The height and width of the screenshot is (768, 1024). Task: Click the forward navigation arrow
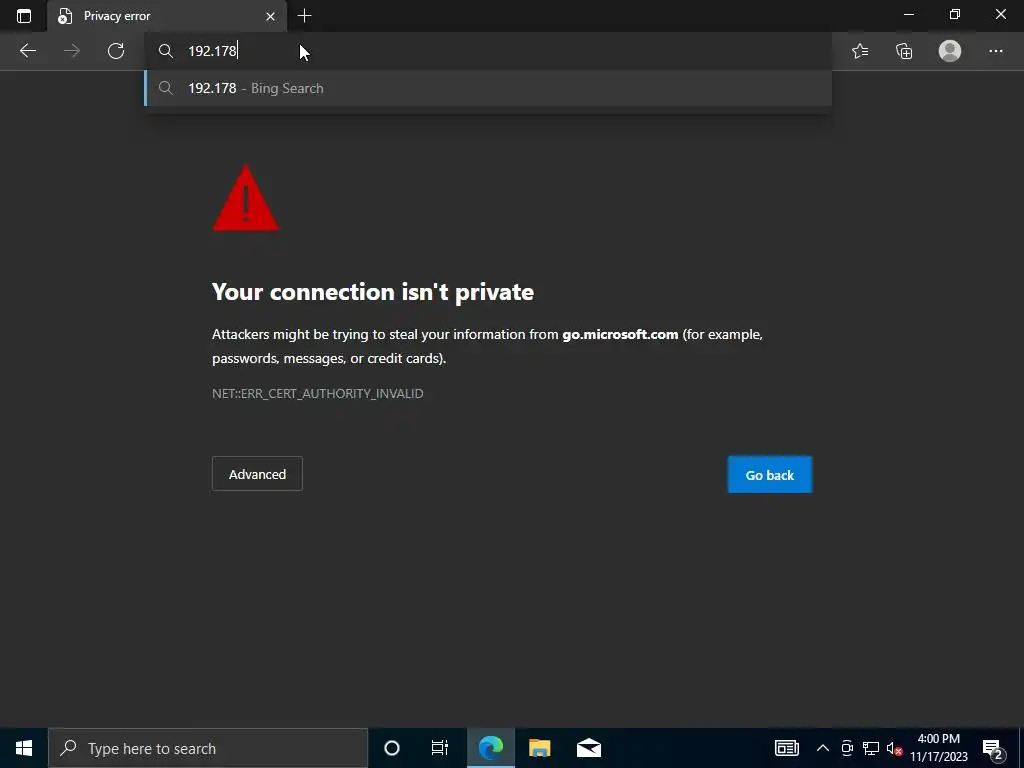point(72,51)
